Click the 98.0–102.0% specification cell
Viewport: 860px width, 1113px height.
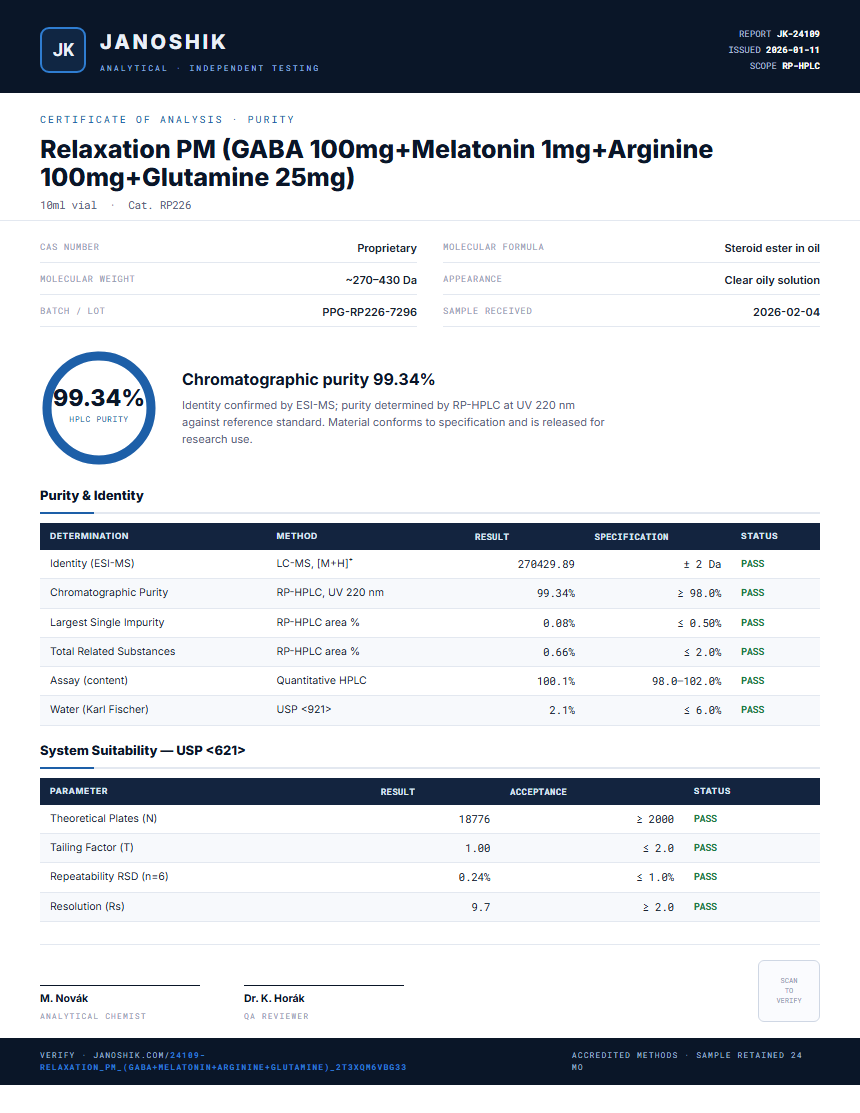tap(686, 681)
